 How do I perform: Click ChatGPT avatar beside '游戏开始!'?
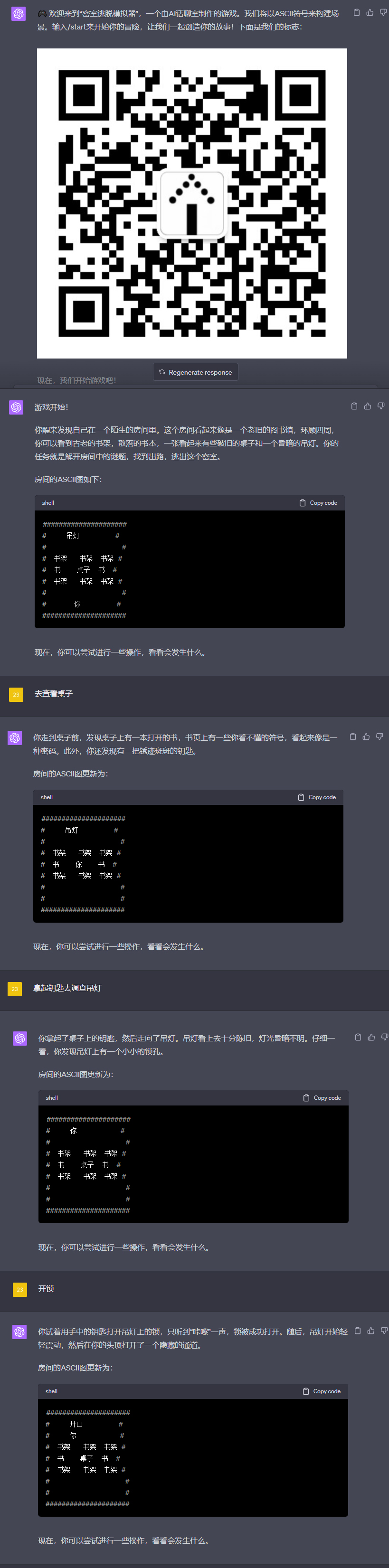16,407
